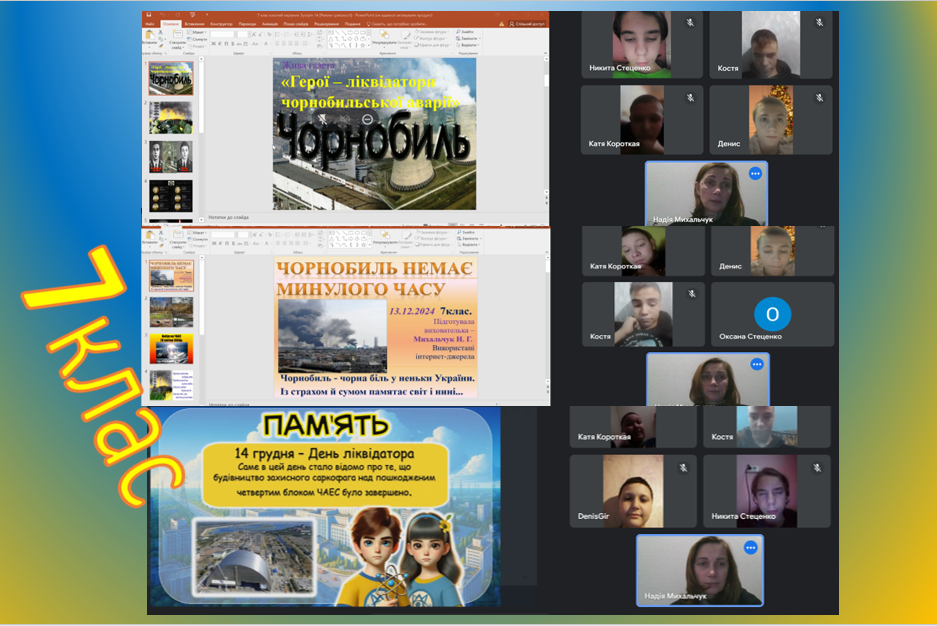Click Вставити paste icon in upper PowerPoint
The image size is (937, 626).
pyautogui.click(x=149, y=35)
